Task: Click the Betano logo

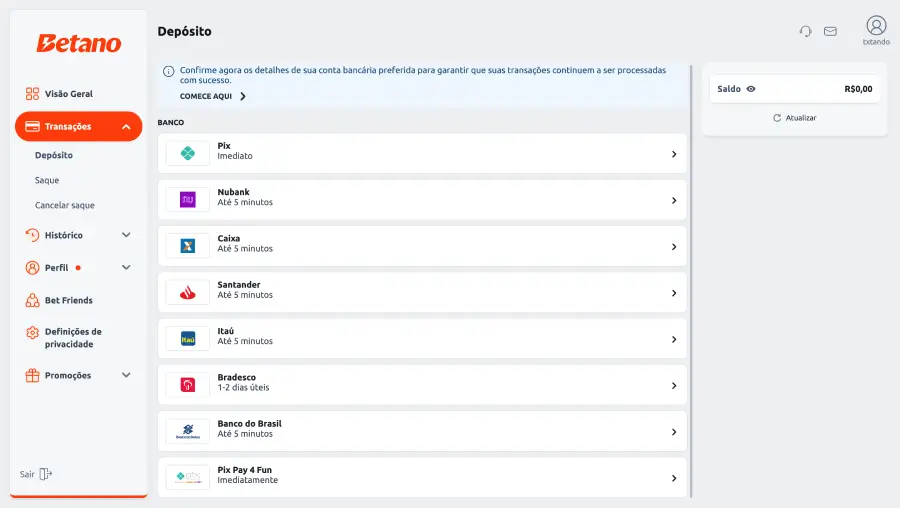Action: [x=79, y=43]
